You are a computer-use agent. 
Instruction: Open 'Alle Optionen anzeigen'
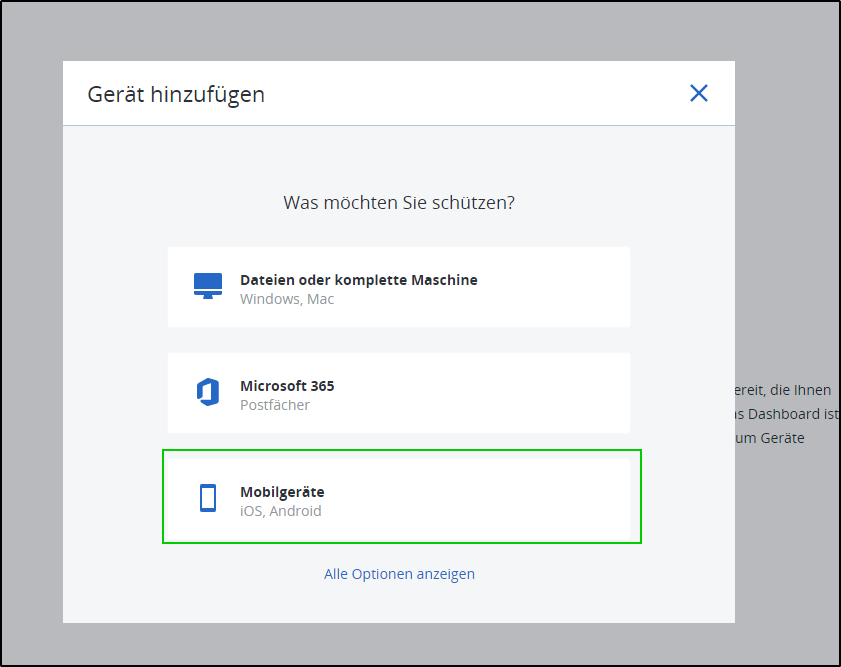point(399,573)
